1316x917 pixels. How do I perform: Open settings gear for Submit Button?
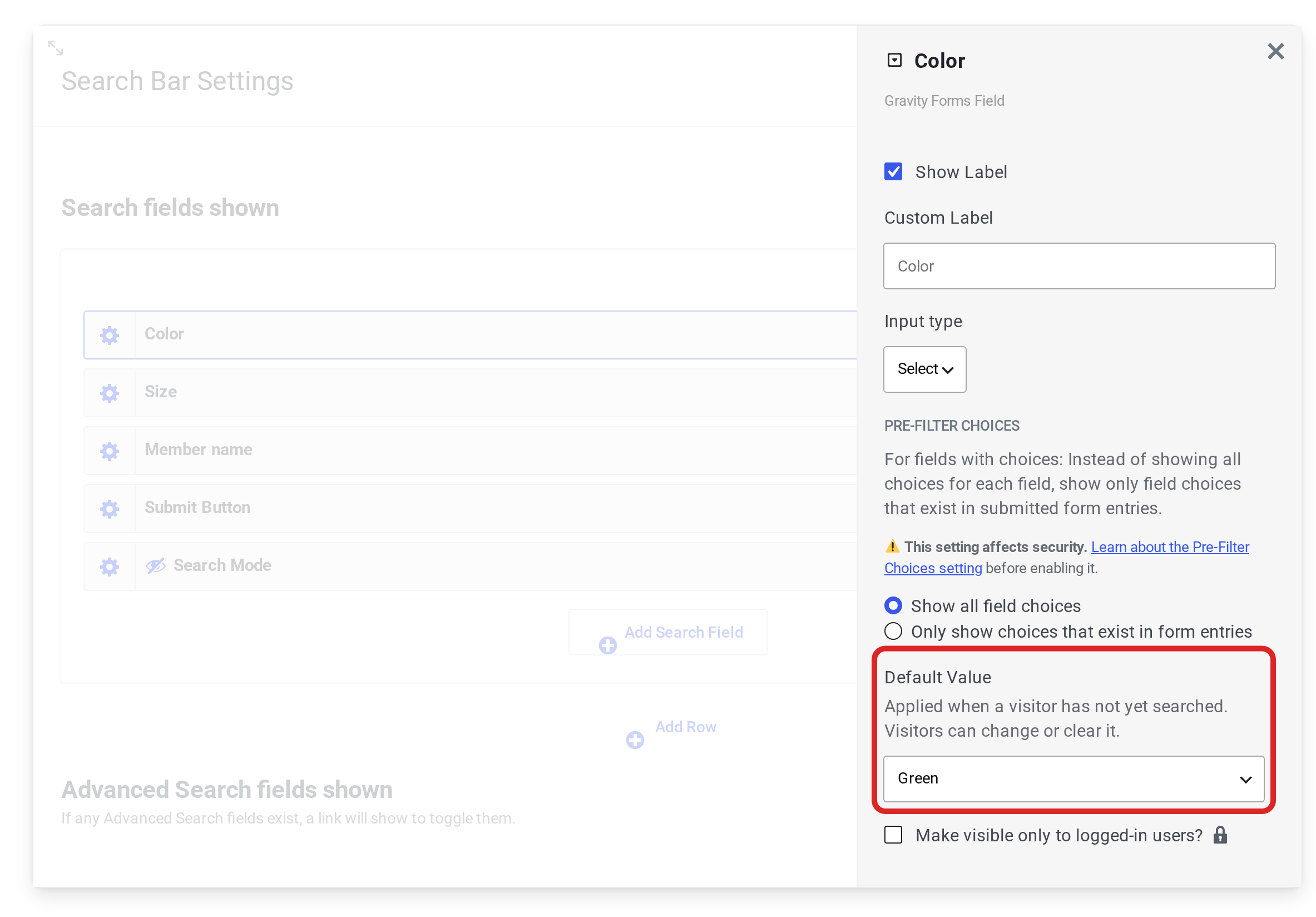click(110, 509)
